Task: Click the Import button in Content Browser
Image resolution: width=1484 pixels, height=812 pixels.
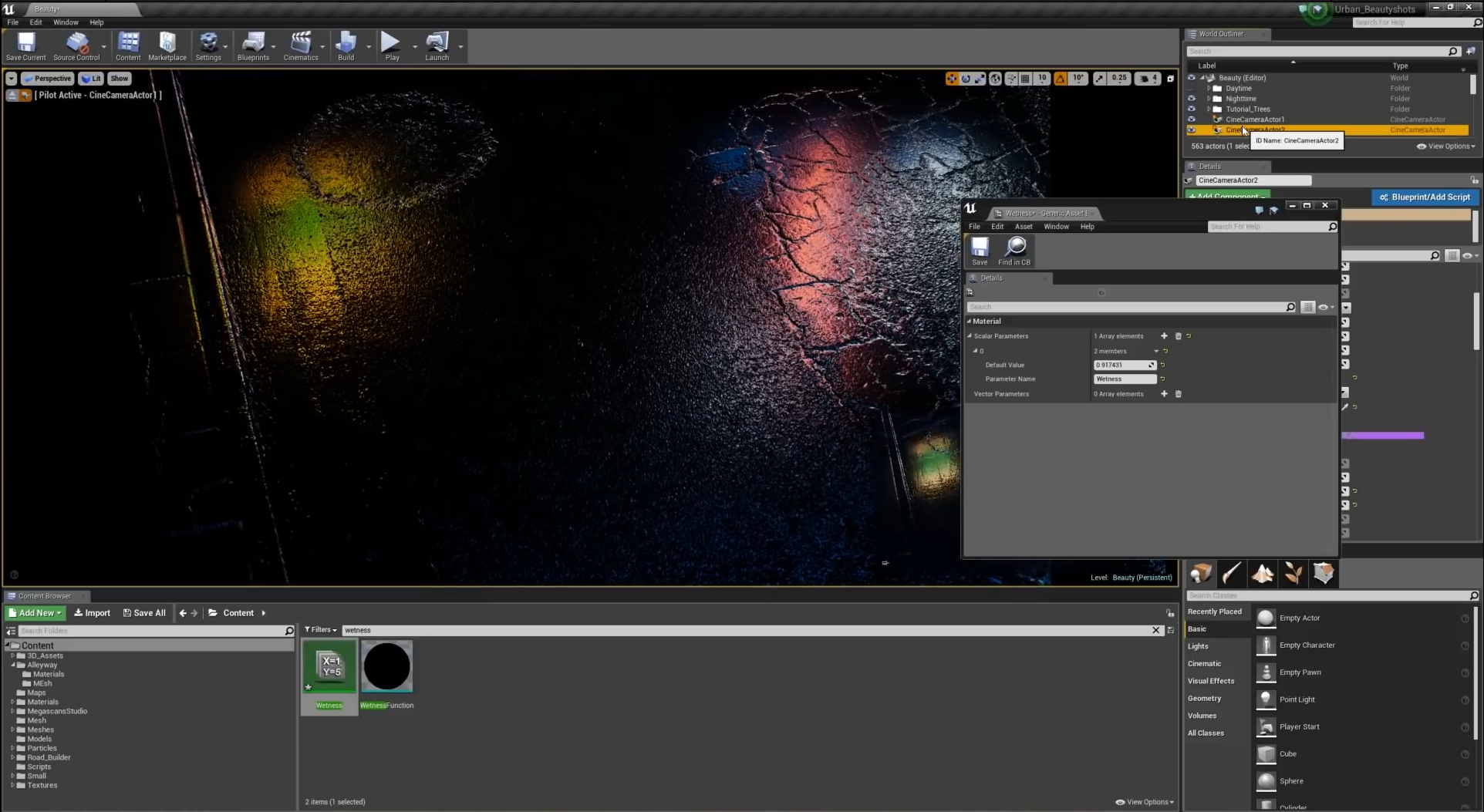Action: point(92,613)
